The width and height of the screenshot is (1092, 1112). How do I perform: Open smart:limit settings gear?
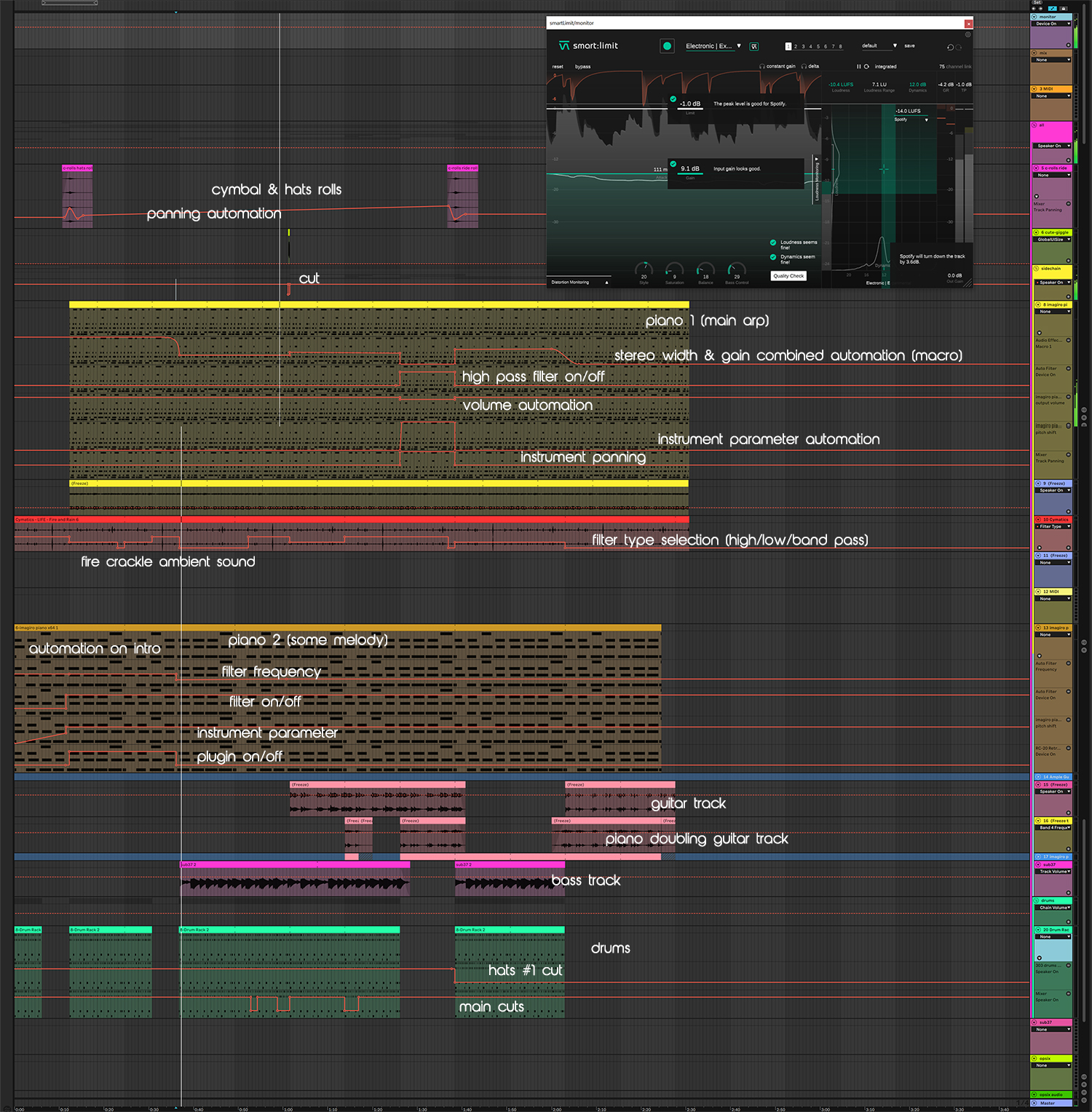click(968, 34)
